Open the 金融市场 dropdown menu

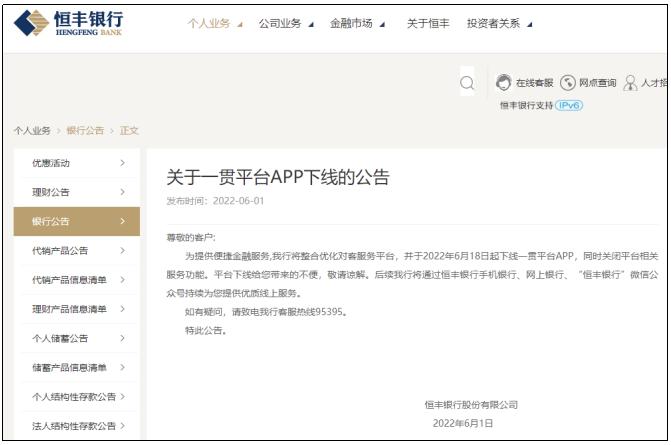click(356, 24)
